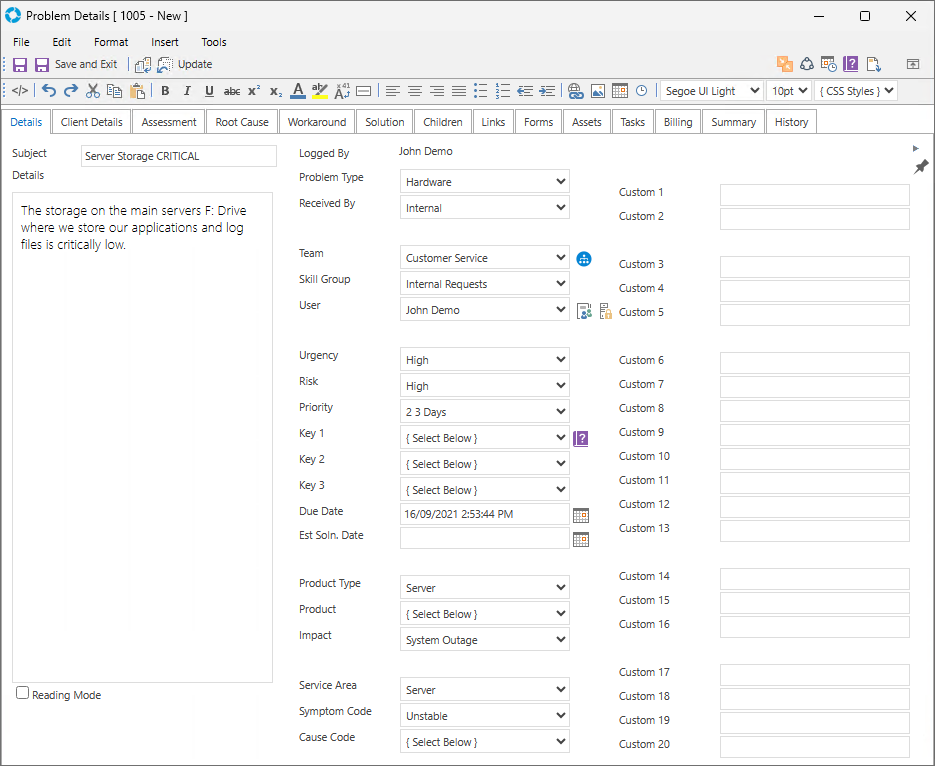The height and width of the screenshot is (766, 935).
Task: Click the blue team icon beside Customer Service
Action: tap(584, 258)
